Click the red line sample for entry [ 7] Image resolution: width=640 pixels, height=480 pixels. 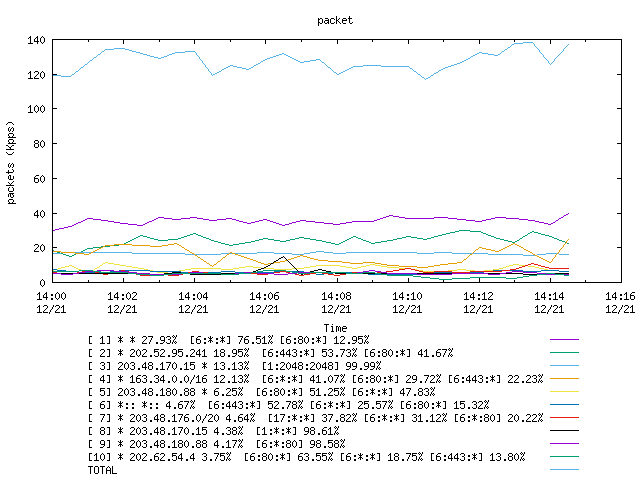click(x=564, y=418)
